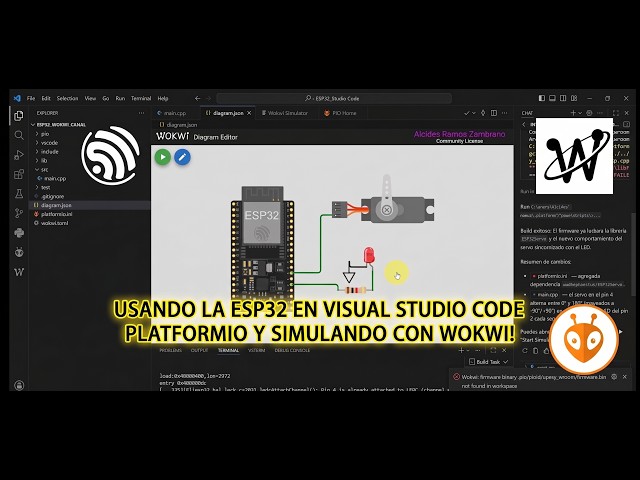Screen dimensions: 640x480
Task: Open main.cpp in the explorer tree
Action: [55, 178]
